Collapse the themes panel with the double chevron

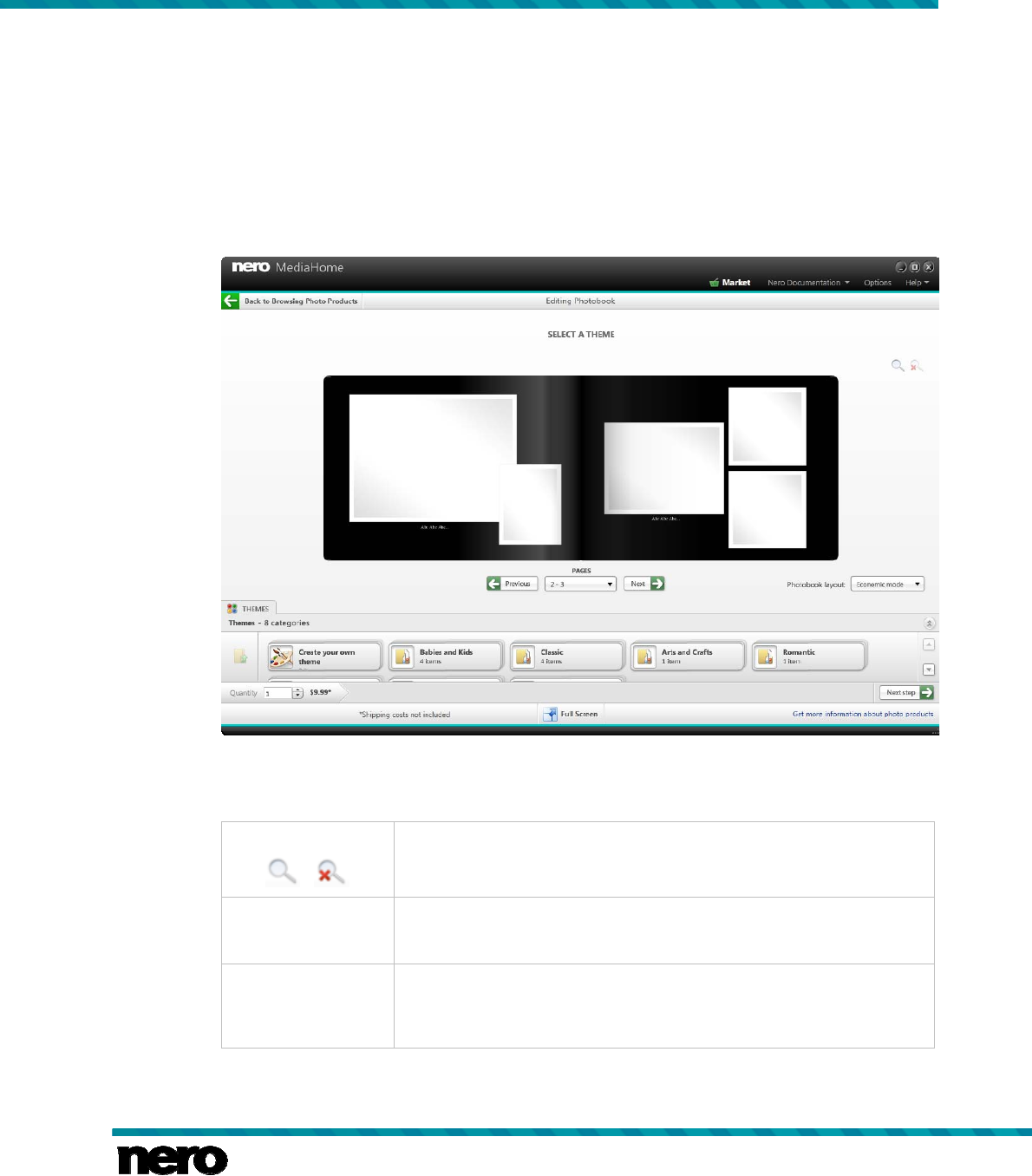(929, 624)
